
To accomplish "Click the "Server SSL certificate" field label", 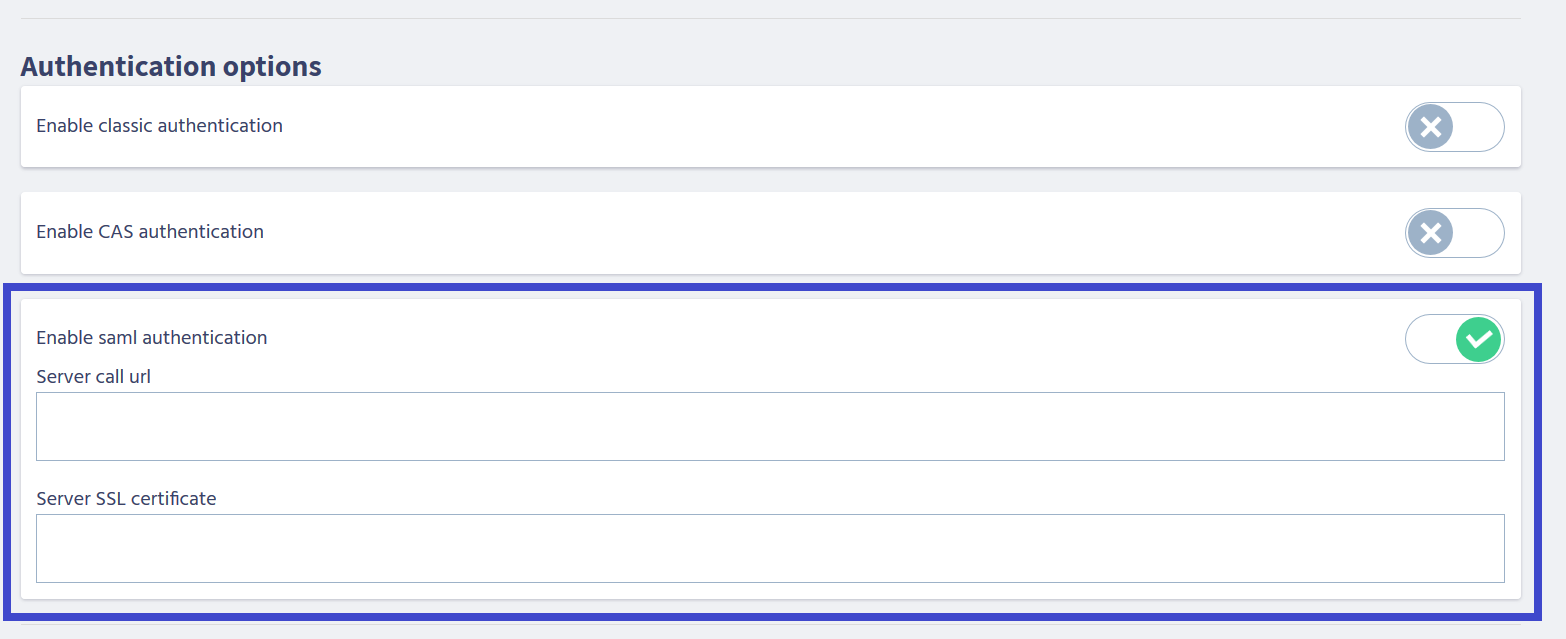I will click(x=126, y=498).
